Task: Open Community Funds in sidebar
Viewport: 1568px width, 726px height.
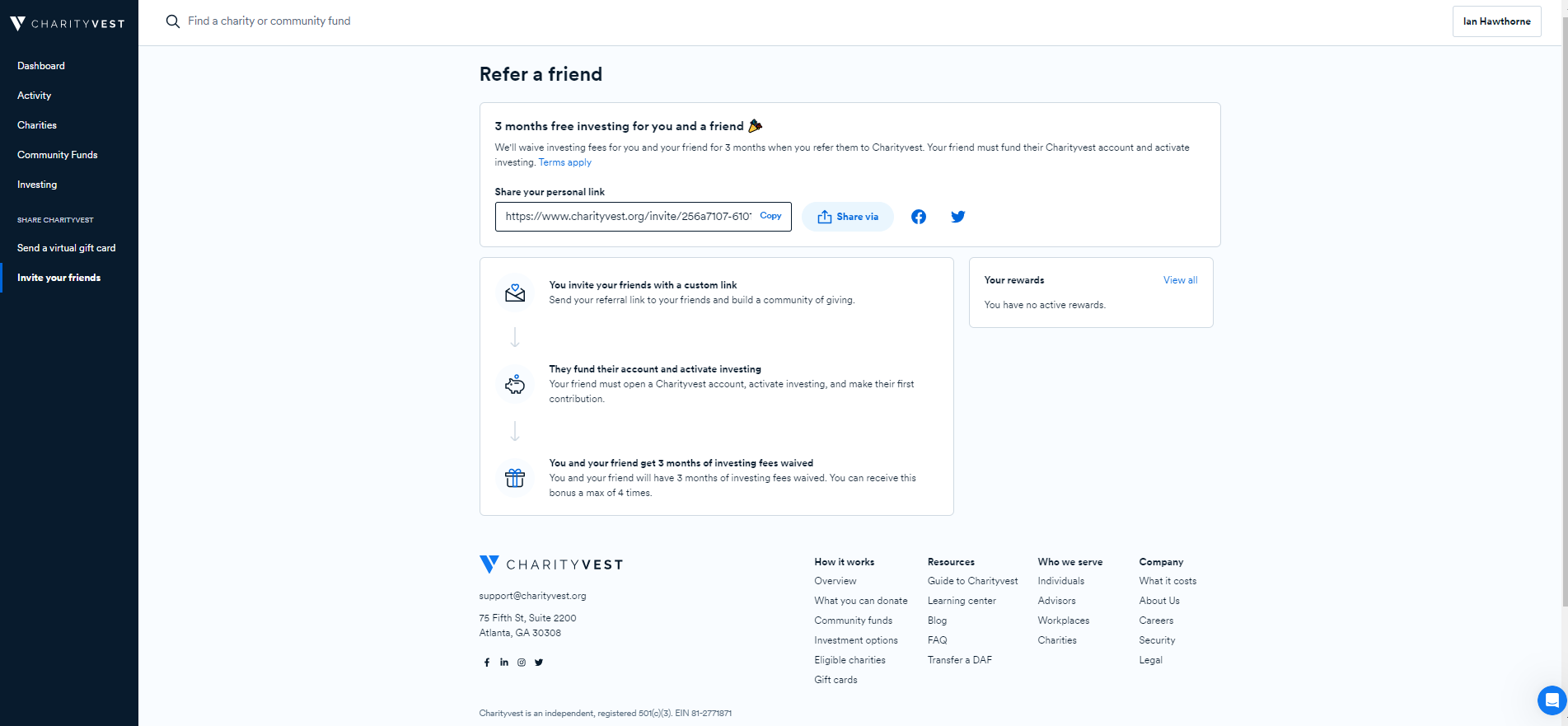Action: tap(58, 155)
